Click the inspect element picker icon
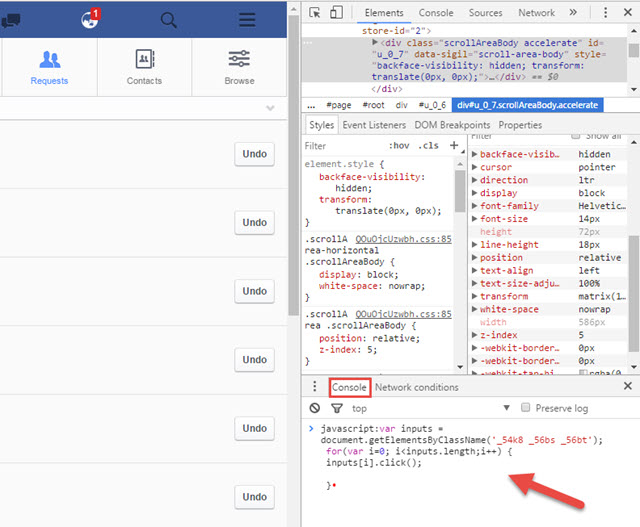Image resolution: width=640 pixels, height=527 pixels. [x=314, y=13]
